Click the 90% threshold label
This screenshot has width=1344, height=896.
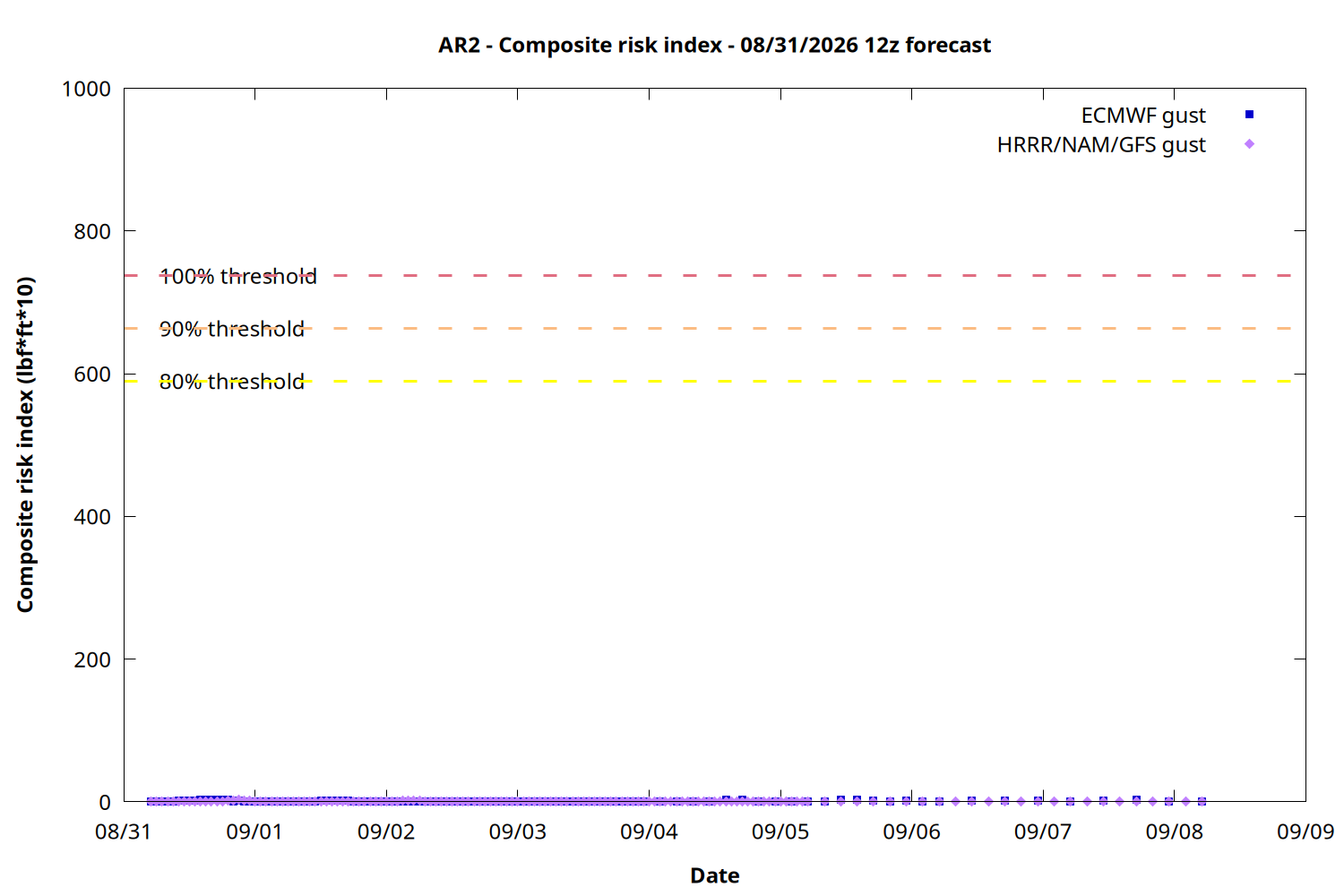pos(232,329)
